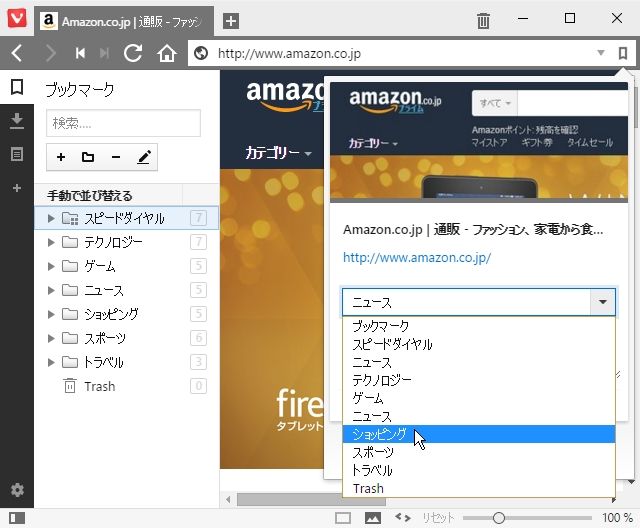
Task: Select the テクノロジー folder row
Action: [127, 242]
